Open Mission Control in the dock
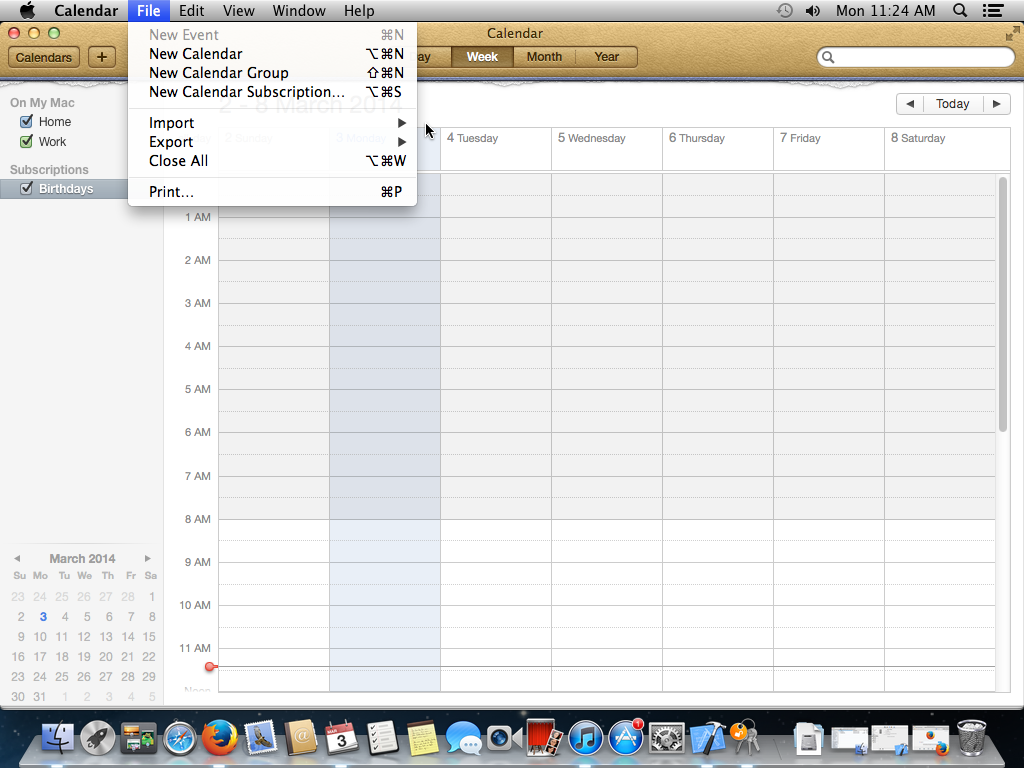Viewport: 1024px width, 768px height. pos(138,738)
